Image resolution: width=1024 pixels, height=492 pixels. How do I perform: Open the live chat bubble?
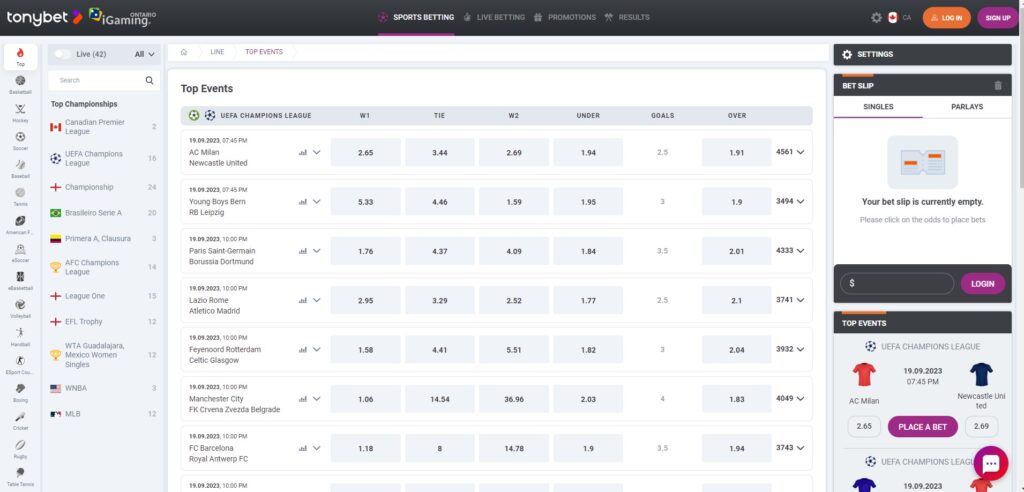pos(991,463)
